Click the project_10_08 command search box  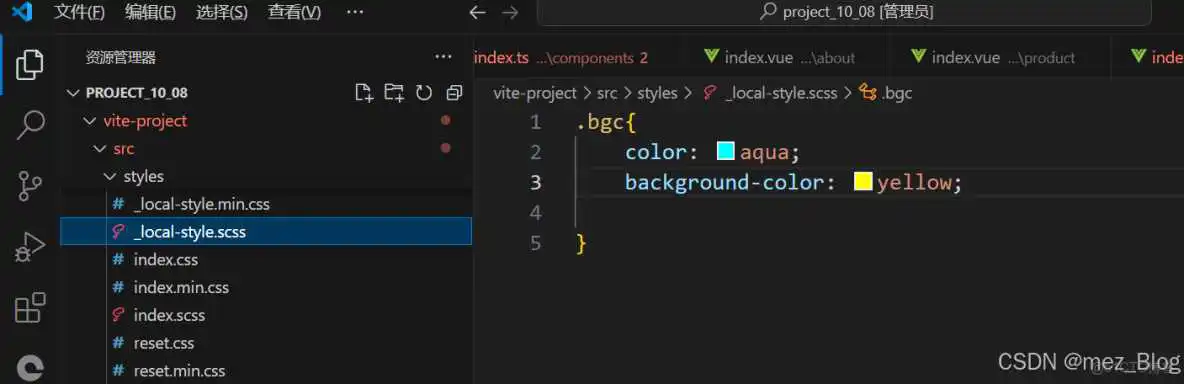point(844,13)
